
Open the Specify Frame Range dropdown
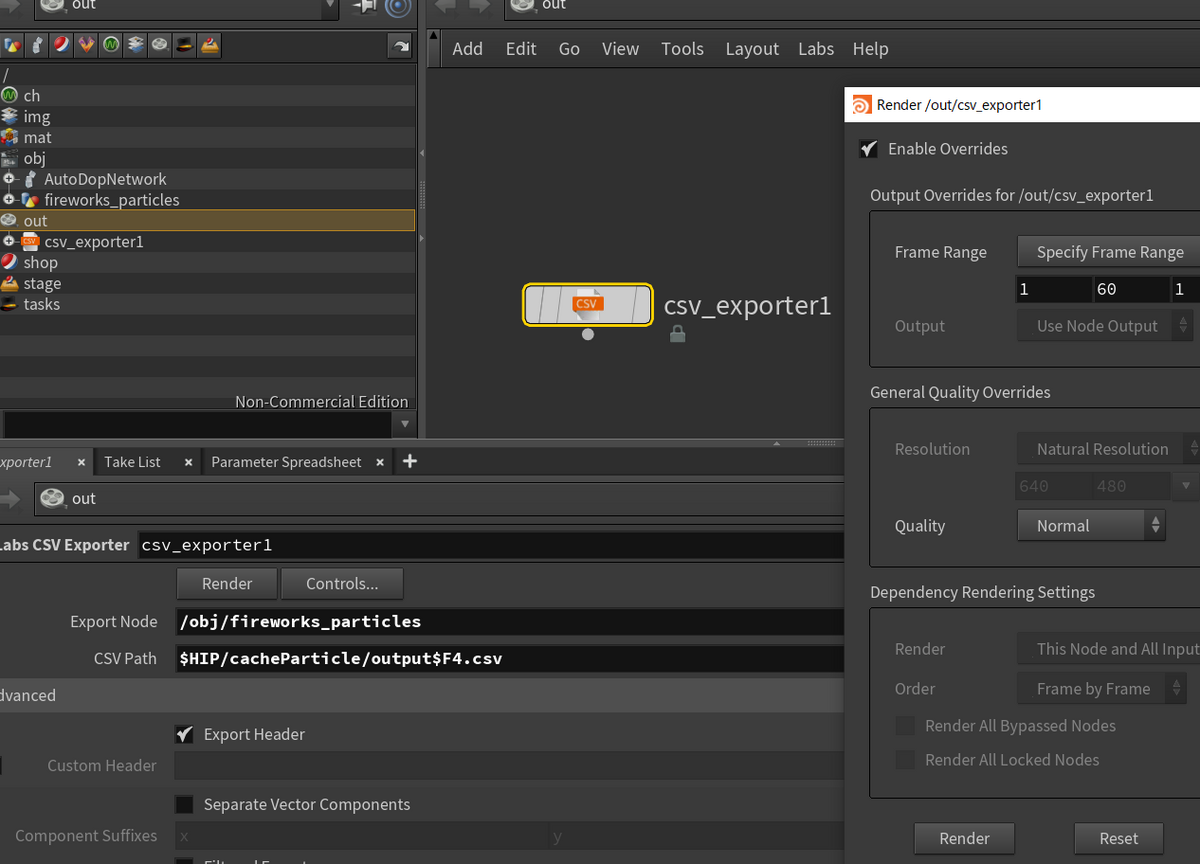point(1108,252)
